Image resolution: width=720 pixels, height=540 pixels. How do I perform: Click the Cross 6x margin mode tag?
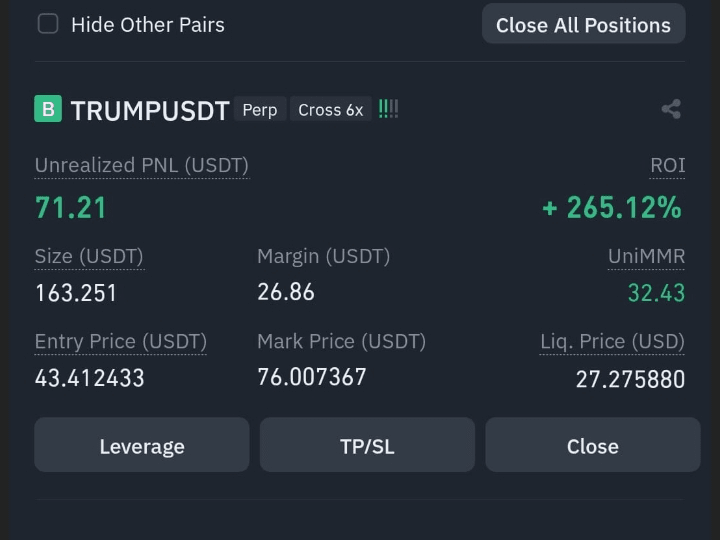(330, 110)
